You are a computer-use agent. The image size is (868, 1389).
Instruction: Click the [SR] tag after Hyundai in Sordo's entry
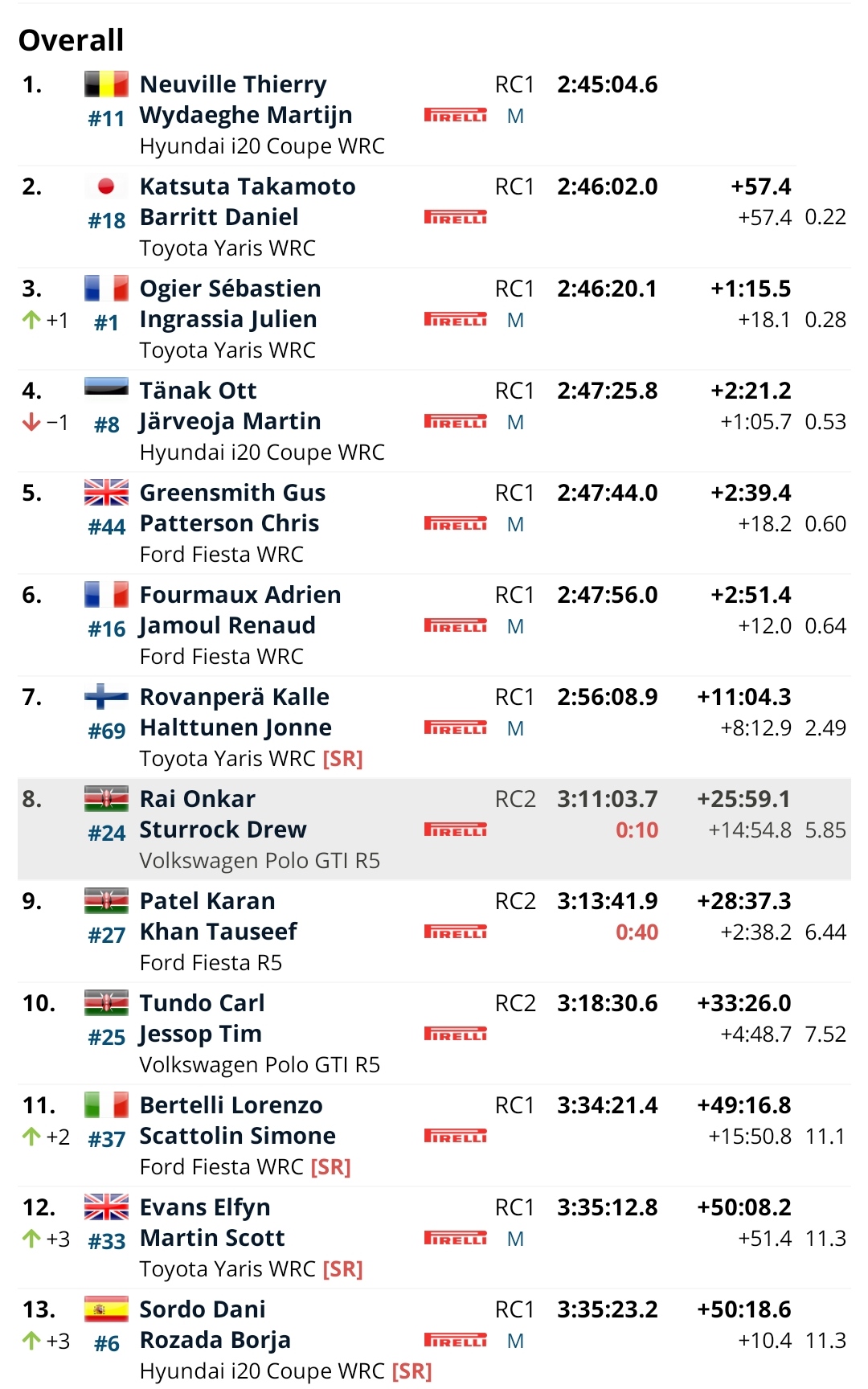(x=411, y=1371)
